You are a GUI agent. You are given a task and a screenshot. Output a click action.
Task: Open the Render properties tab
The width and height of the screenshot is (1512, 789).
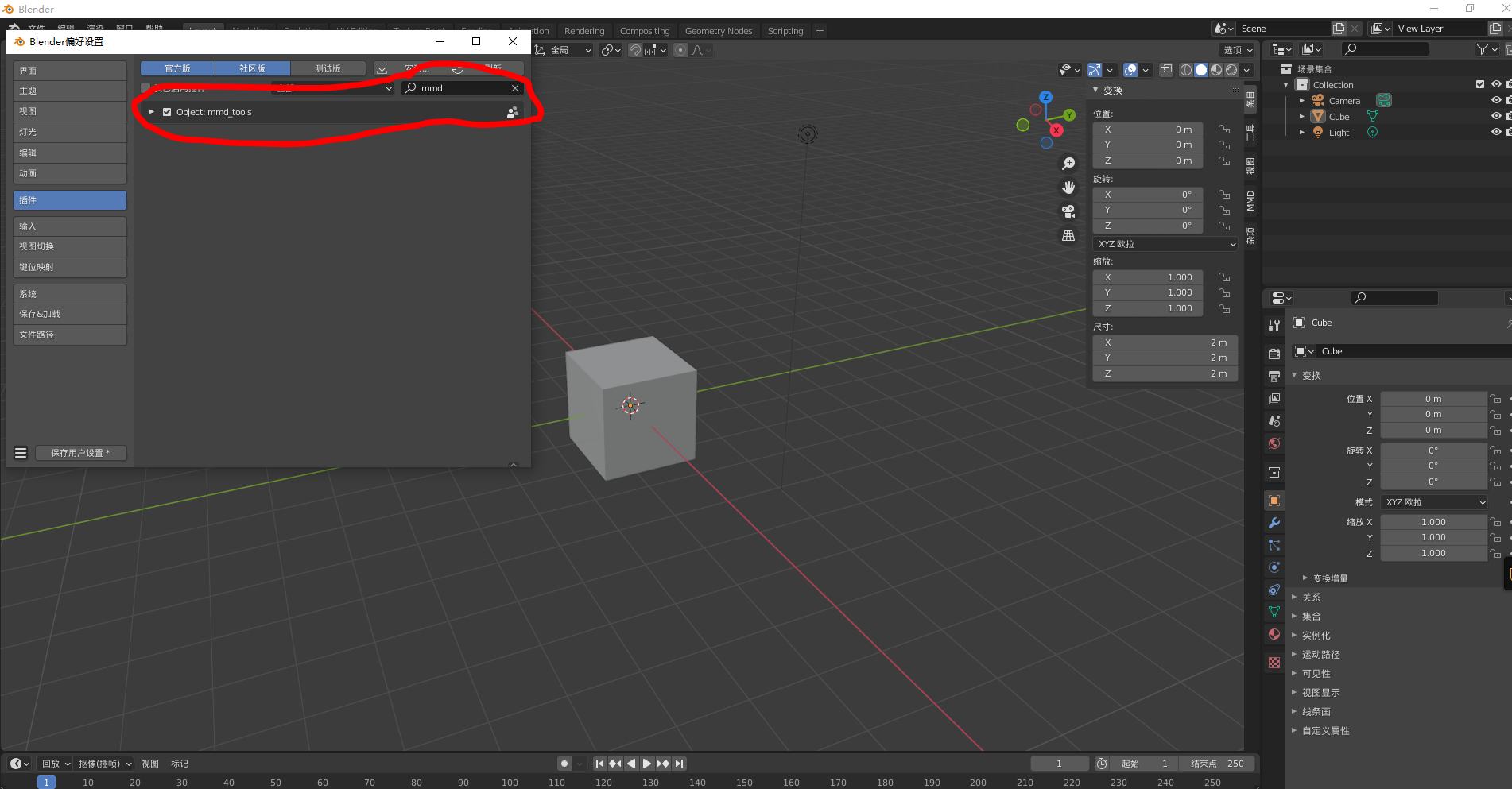[x=1274, y=354]
